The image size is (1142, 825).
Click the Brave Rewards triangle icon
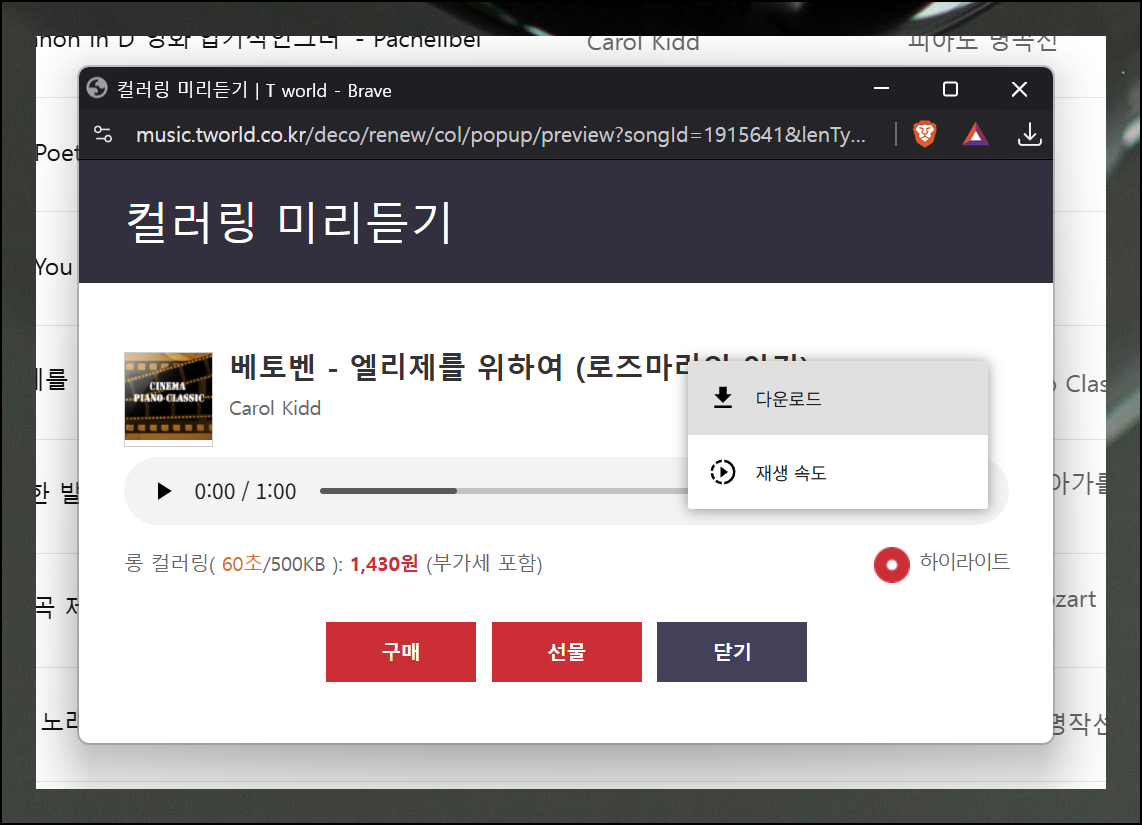975,135
